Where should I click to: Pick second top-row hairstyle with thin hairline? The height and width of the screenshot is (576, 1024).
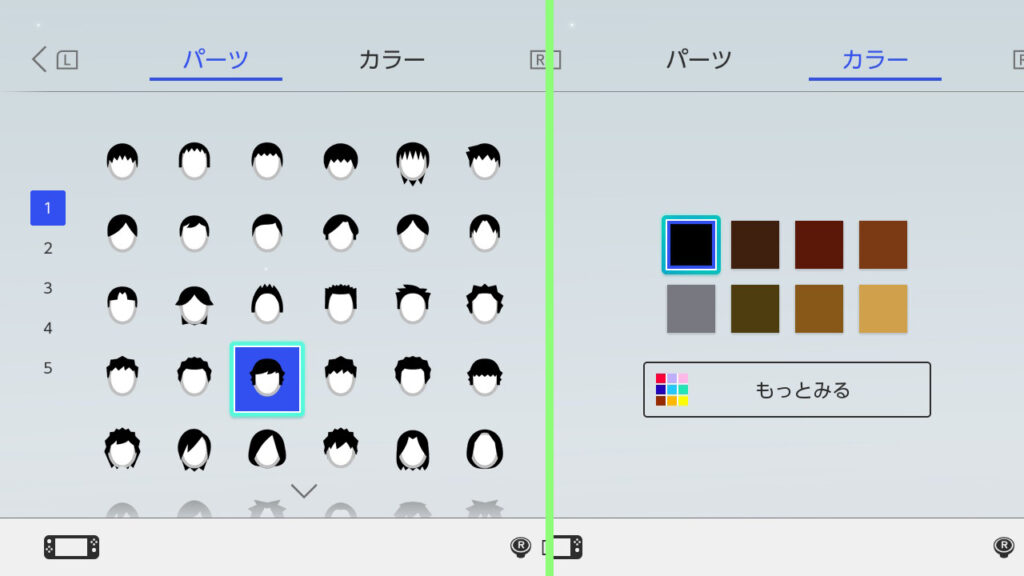point(194,161)
